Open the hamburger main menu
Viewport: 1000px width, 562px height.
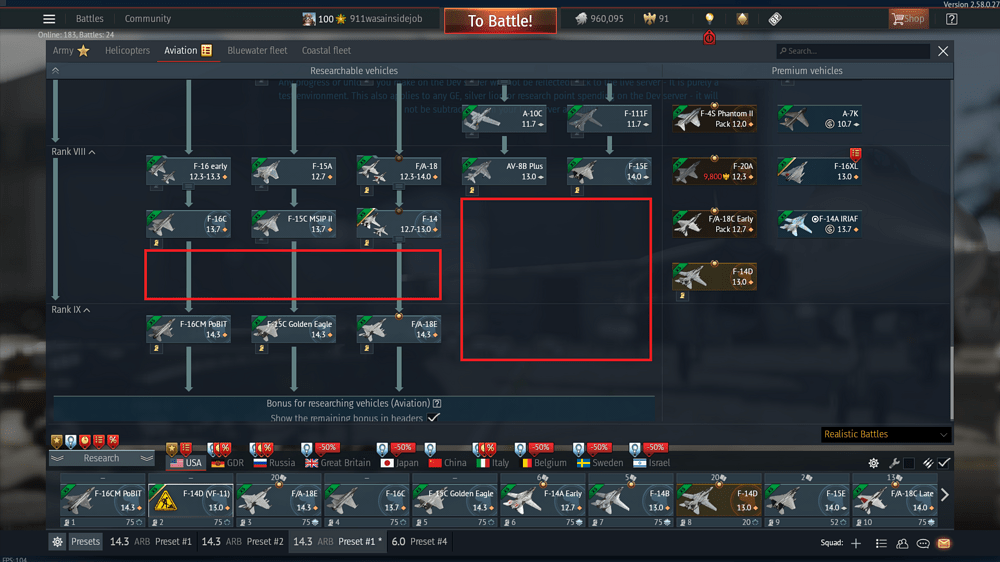pos(49,19)
